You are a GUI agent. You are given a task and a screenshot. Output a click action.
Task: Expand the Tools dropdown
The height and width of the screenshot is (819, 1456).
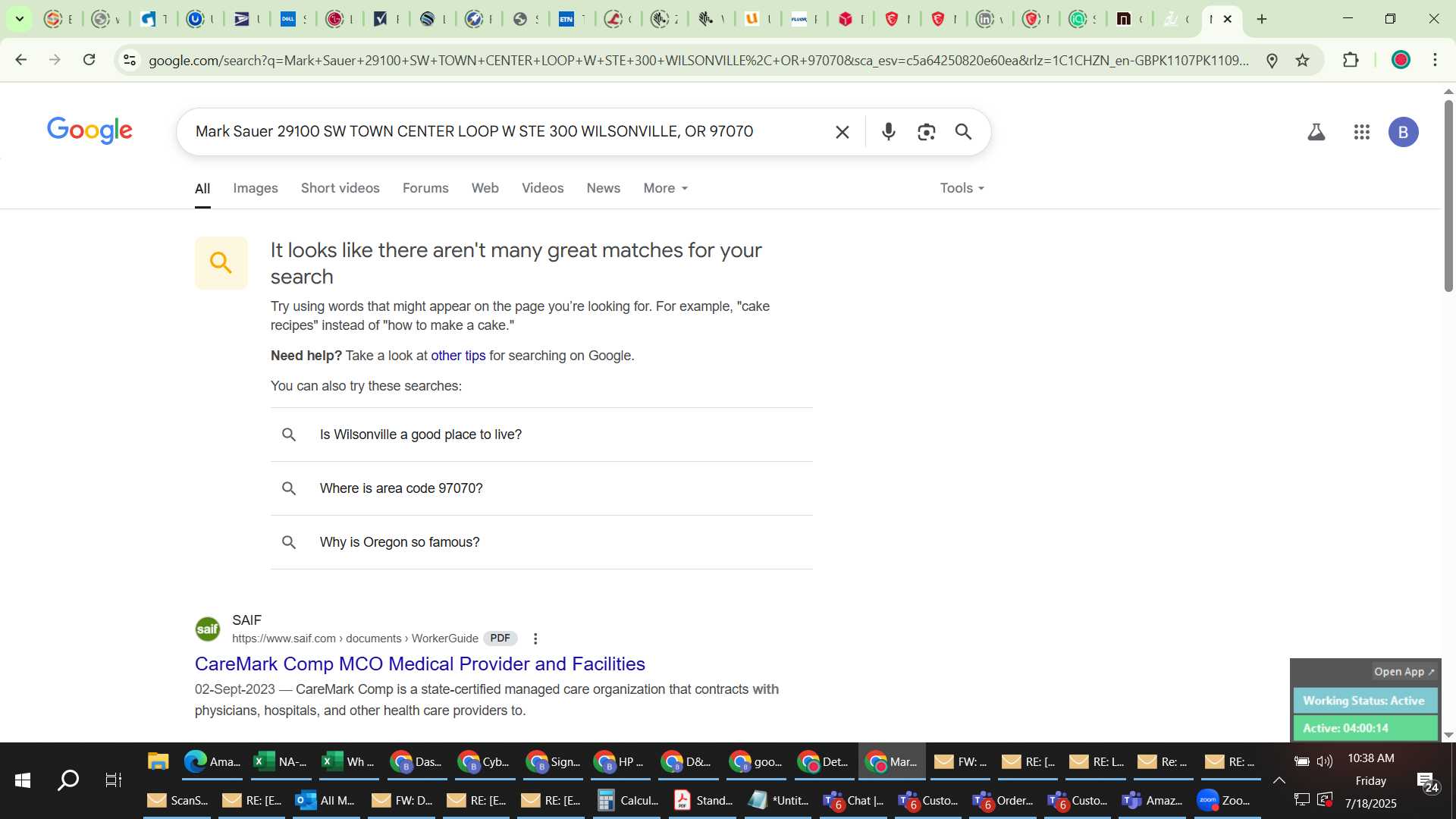[x=962, y=188]
